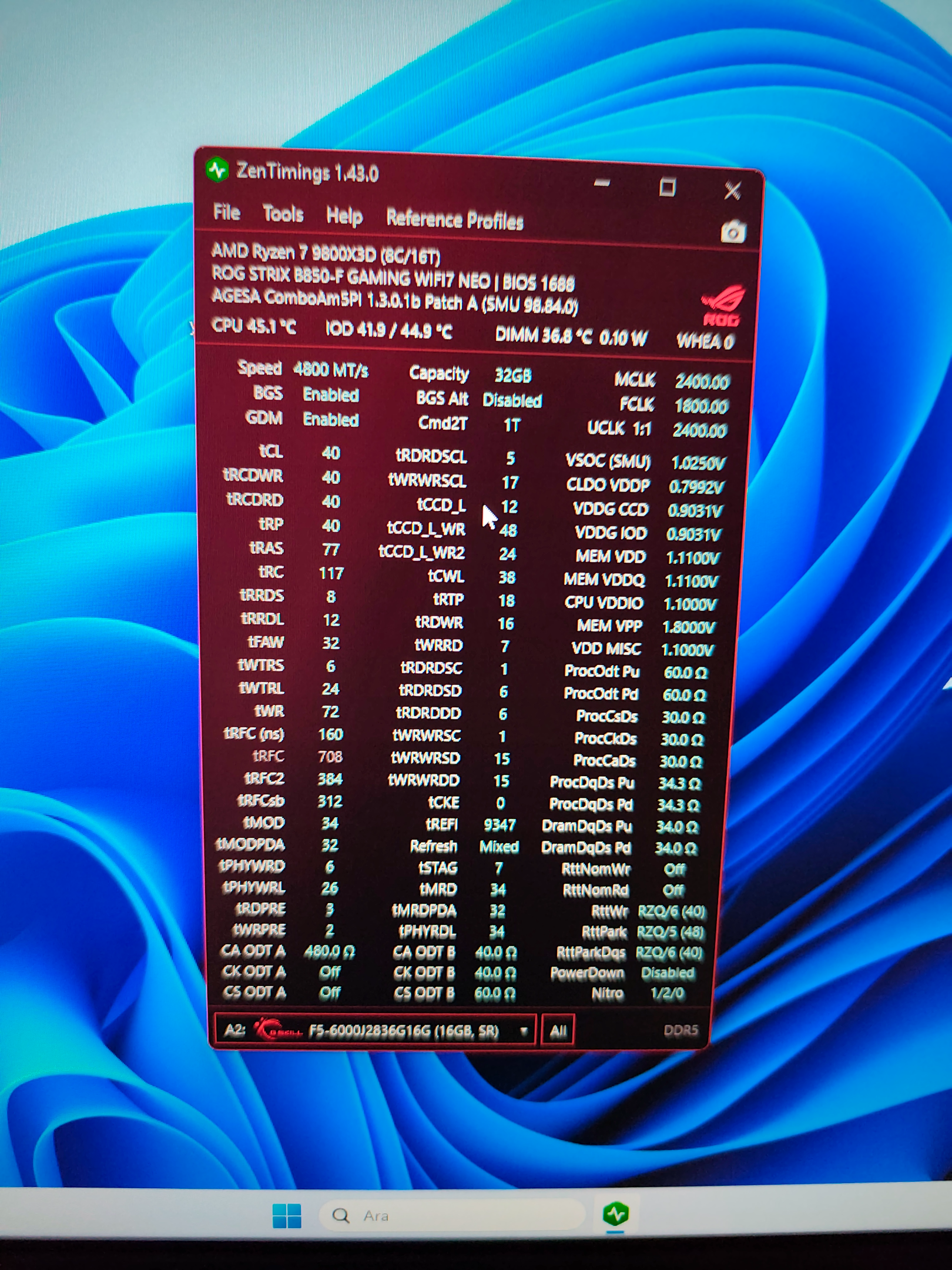Click the "DDR5" label at the window bottom
The width and height of the screenshot is (952, 1270).
[681, 1030]
